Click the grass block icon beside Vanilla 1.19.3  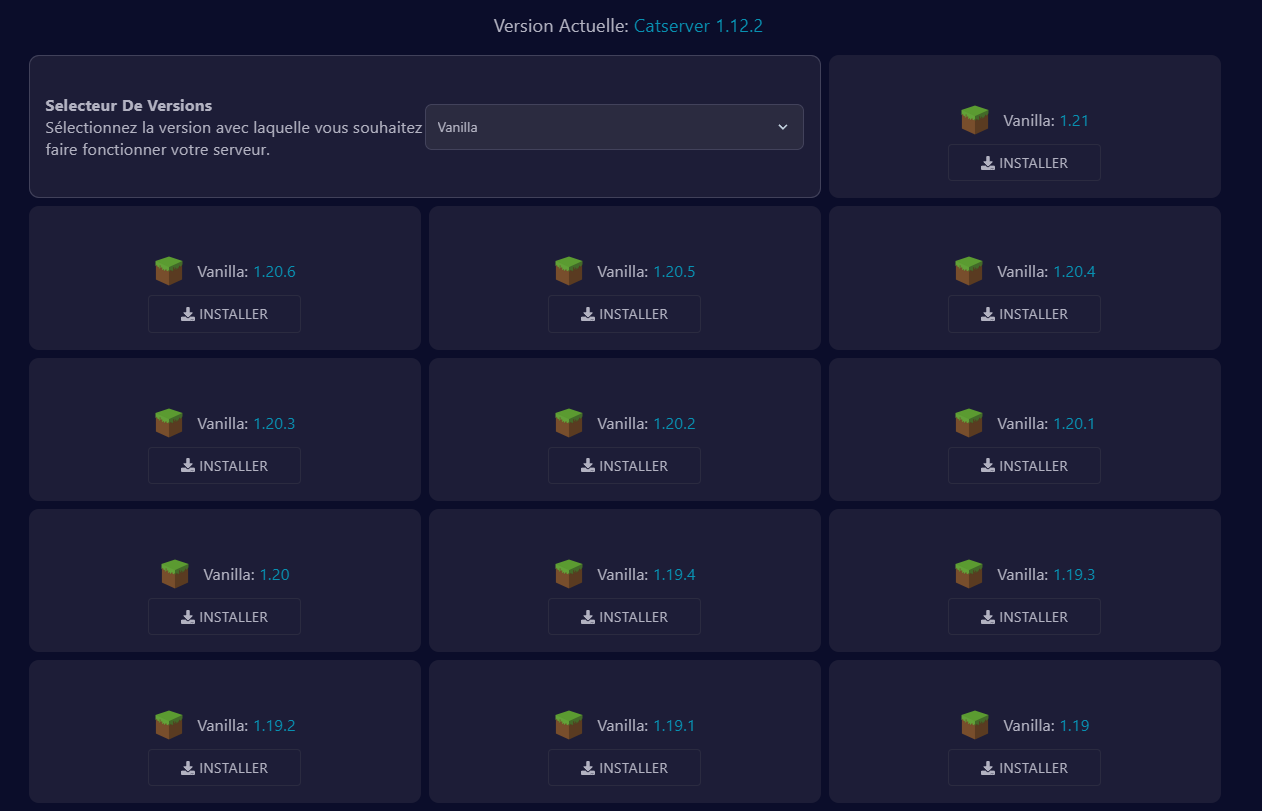click(969, 574)
